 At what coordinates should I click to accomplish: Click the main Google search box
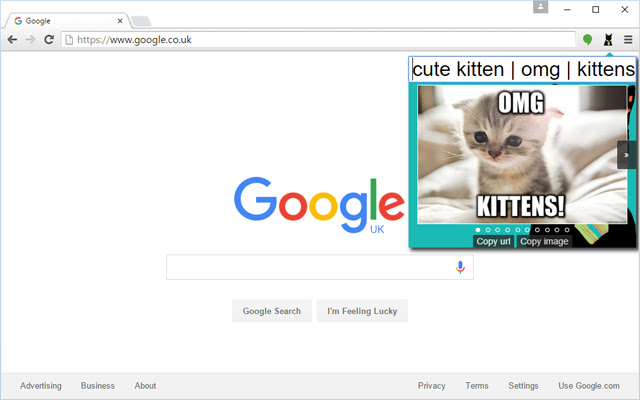[x=320, y=267]
